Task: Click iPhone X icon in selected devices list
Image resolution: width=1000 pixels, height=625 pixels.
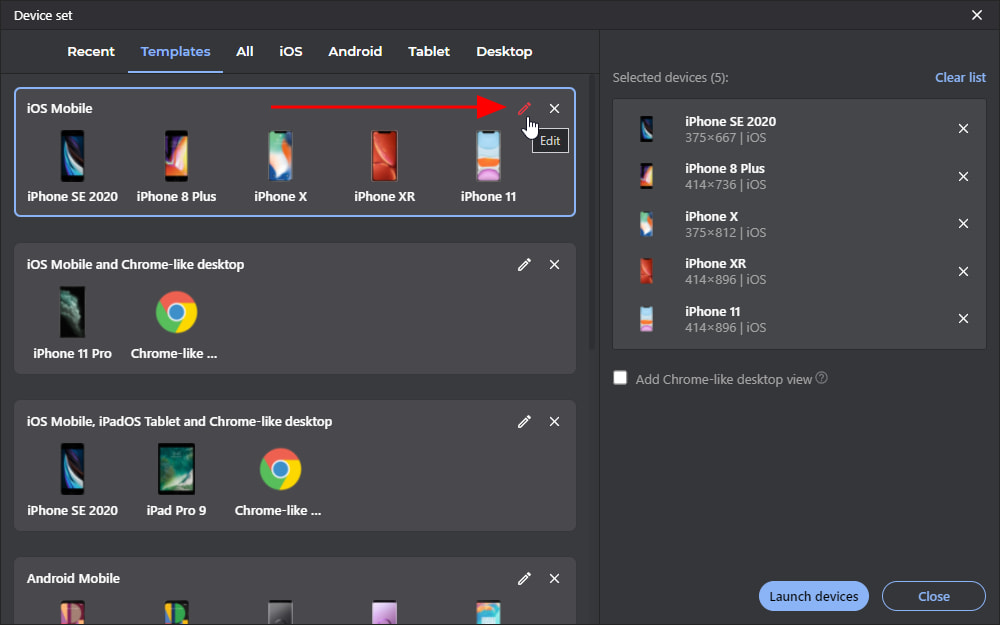Action: click(646, 224)
